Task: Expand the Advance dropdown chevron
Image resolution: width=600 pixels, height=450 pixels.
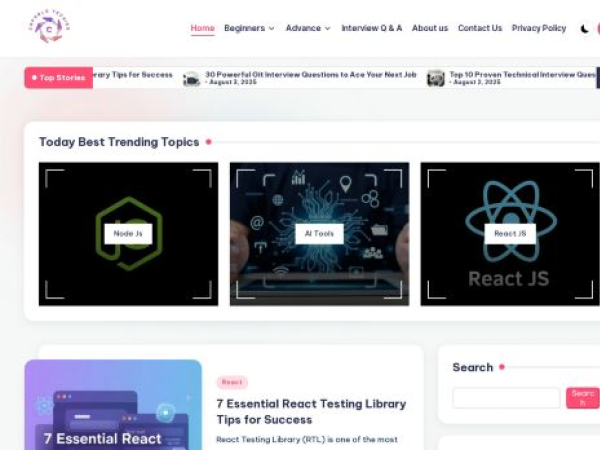Action: click(x=328, y=29)
